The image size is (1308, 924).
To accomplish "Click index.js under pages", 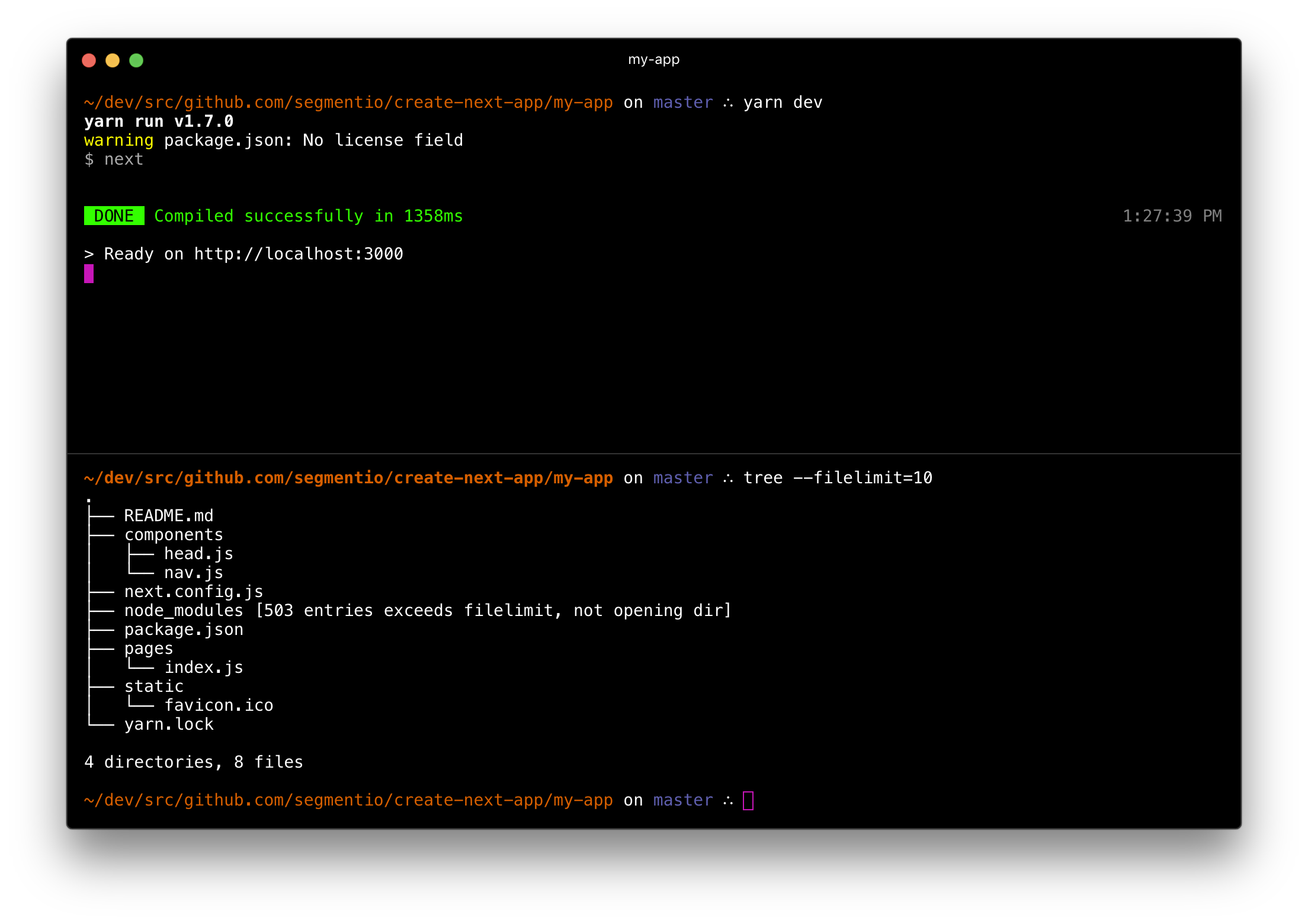I will click(x=204, y=668).
